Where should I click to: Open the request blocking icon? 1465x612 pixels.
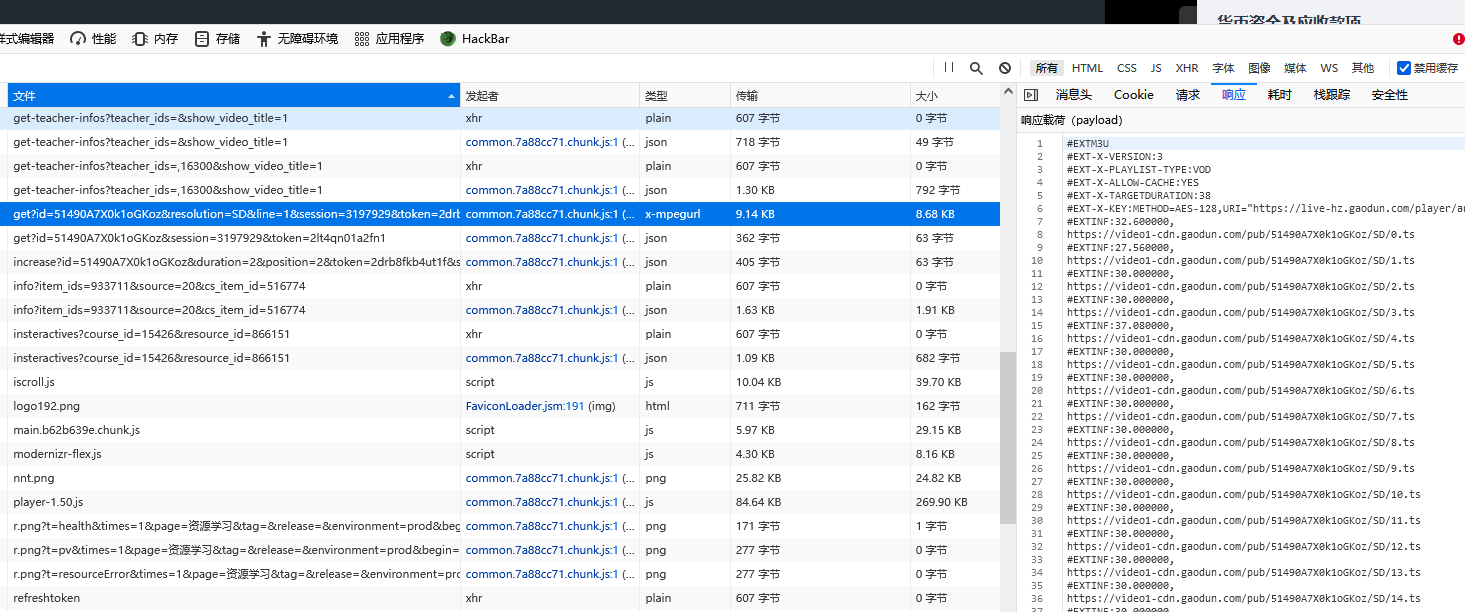coord(1005,68)
